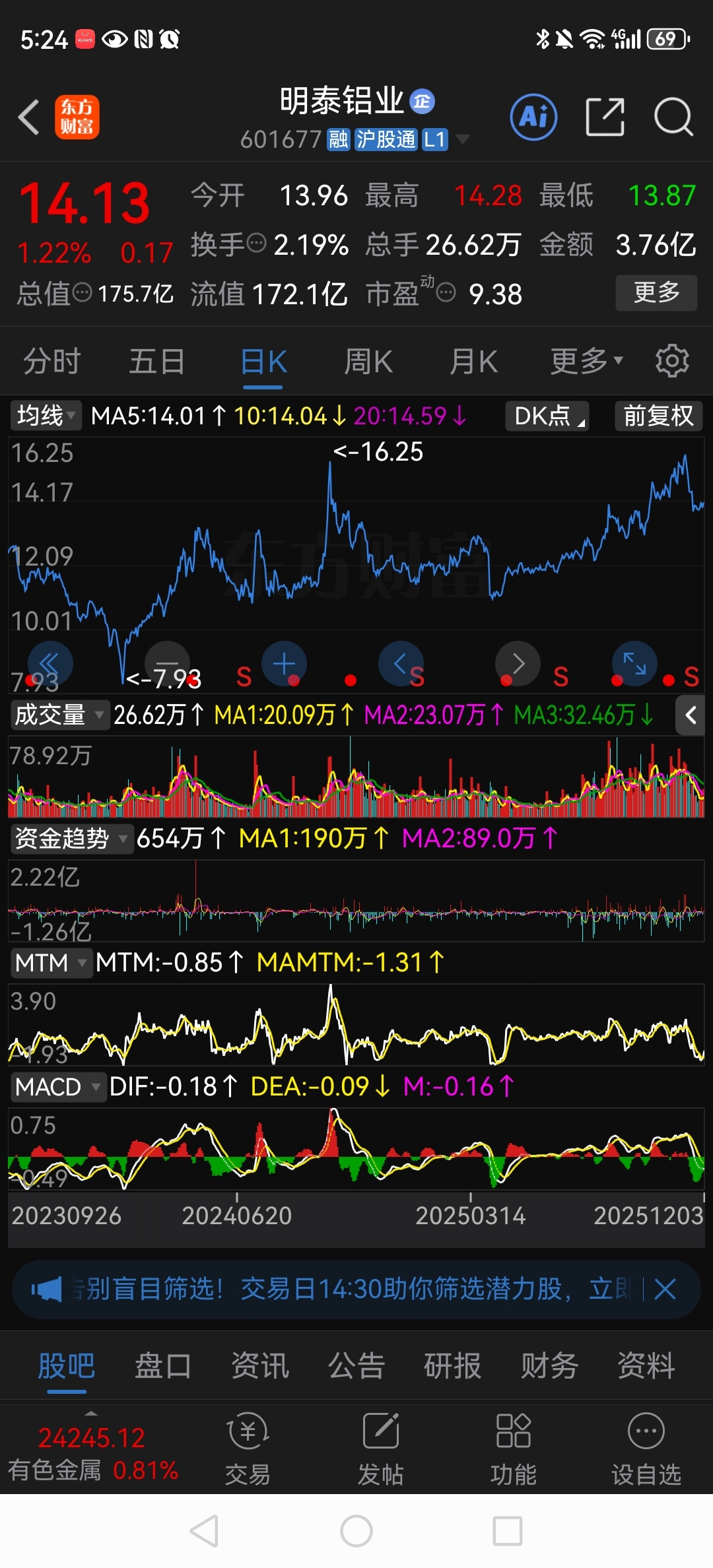Tap the enterprise 企 badge icon
Image resolution: width=713 pixels, height=1568 pixels.
tap(423, 101)
